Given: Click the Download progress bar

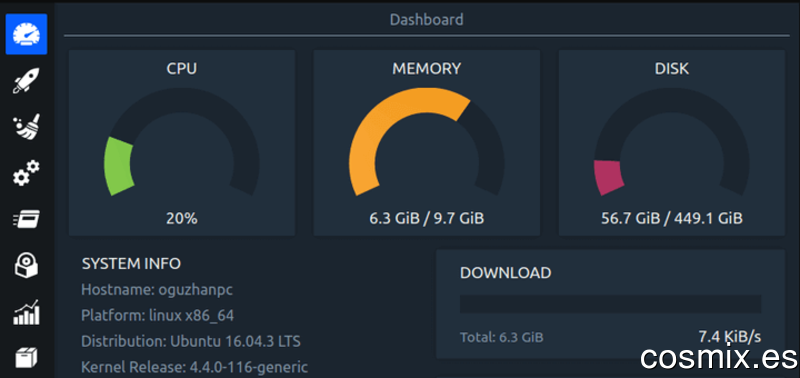Looking at the screenshot, I should (x=610, y=304).
